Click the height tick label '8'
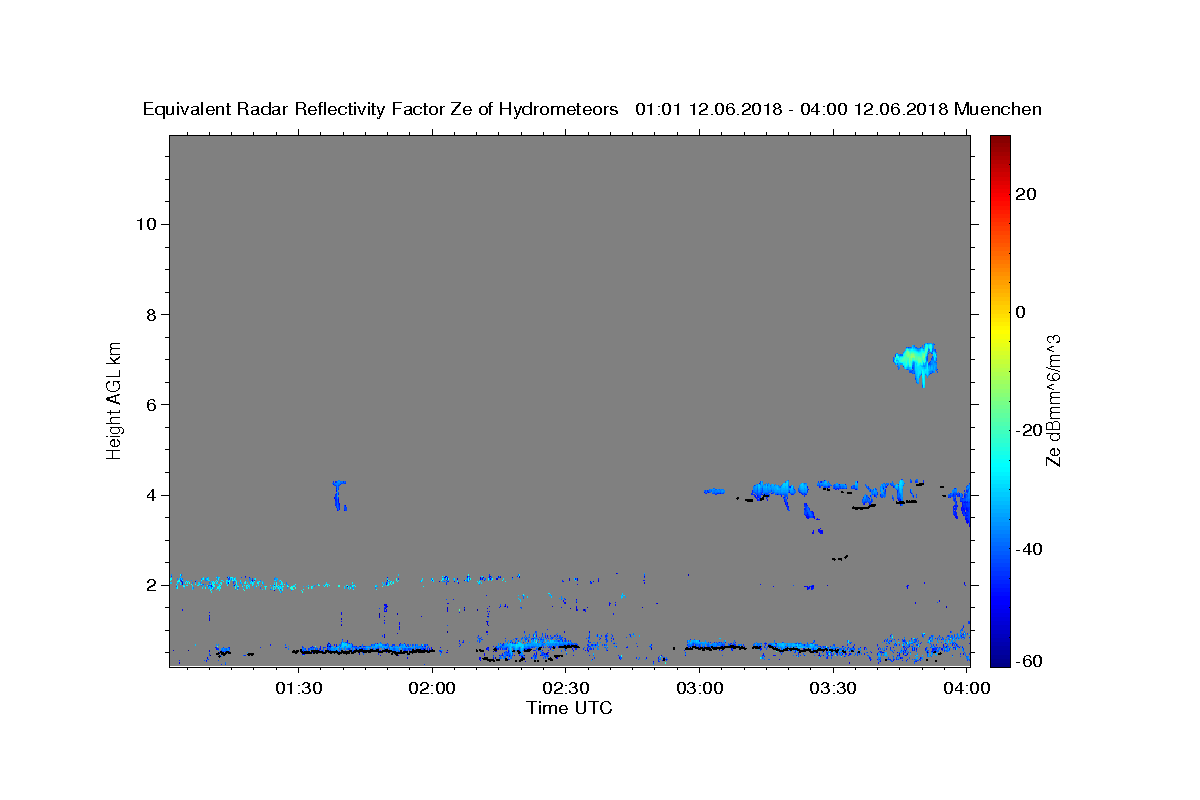Screen dimensions: 1200x800 click(150, 314)
